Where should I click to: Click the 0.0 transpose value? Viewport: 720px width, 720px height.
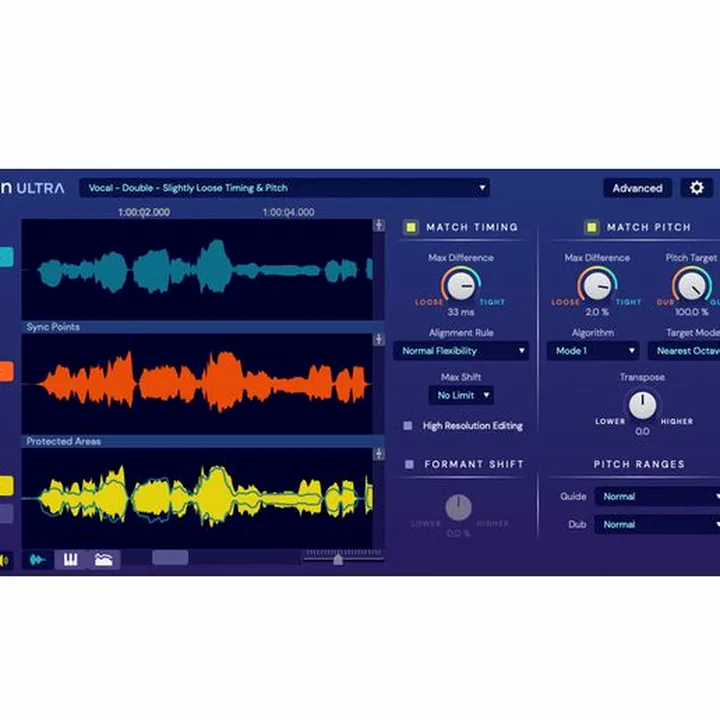click(x=642, y=431)
